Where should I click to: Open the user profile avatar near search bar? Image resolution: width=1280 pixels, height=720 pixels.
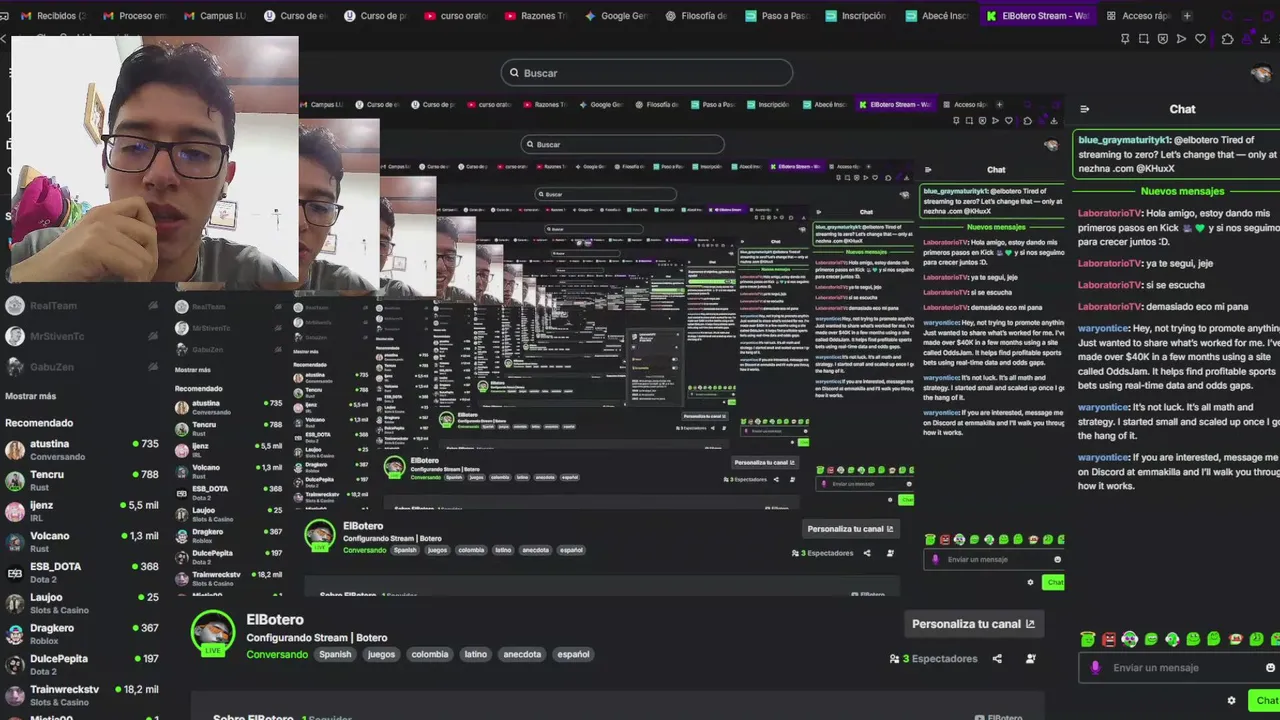[1262, 73]
